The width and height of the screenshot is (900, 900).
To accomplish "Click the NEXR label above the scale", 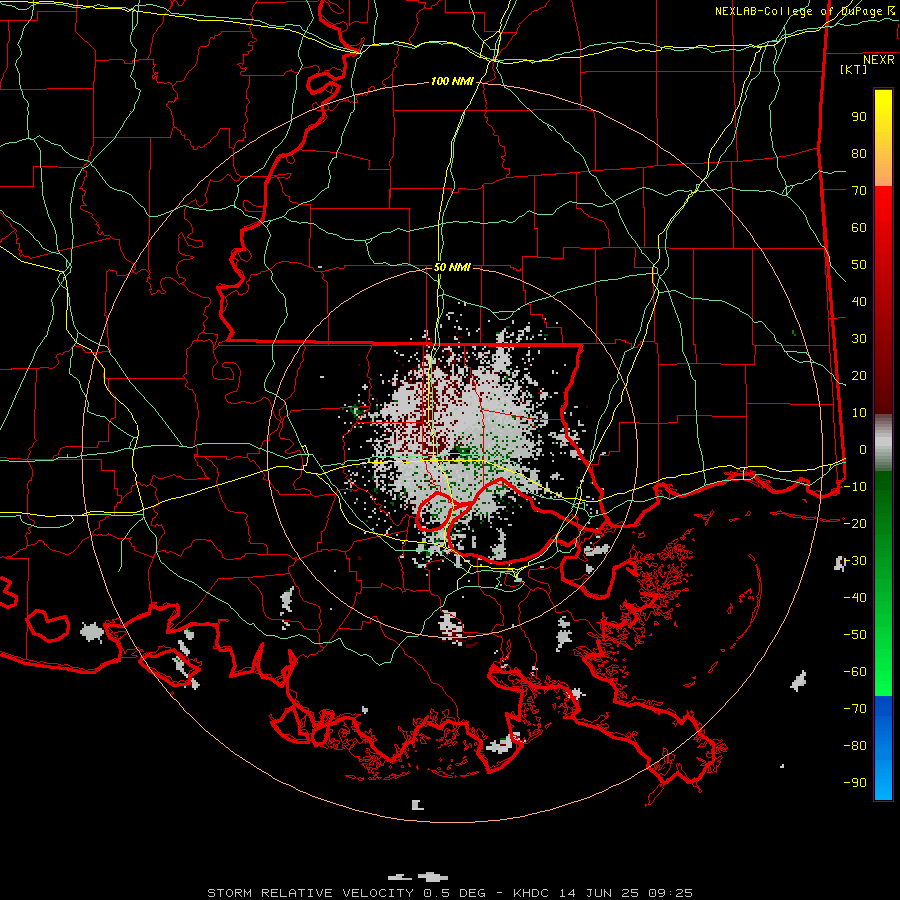I will [879, 60].
